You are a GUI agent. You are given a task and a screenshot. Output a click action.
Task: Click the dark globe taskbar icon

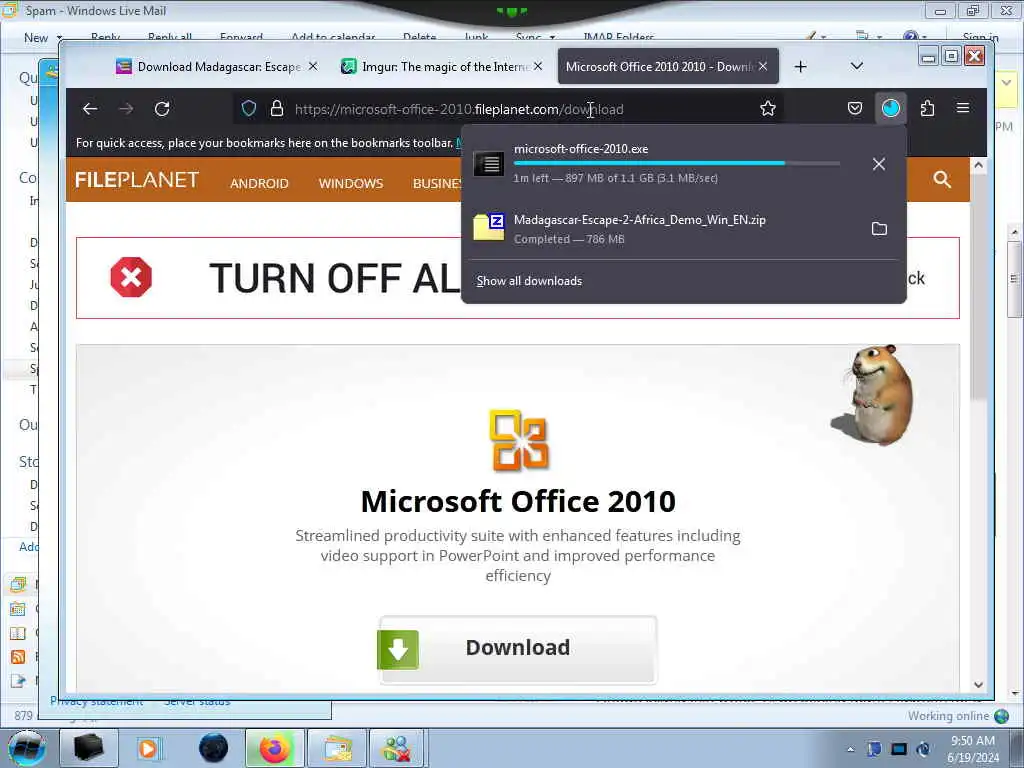pyautogui.click(x=214, y=748)
